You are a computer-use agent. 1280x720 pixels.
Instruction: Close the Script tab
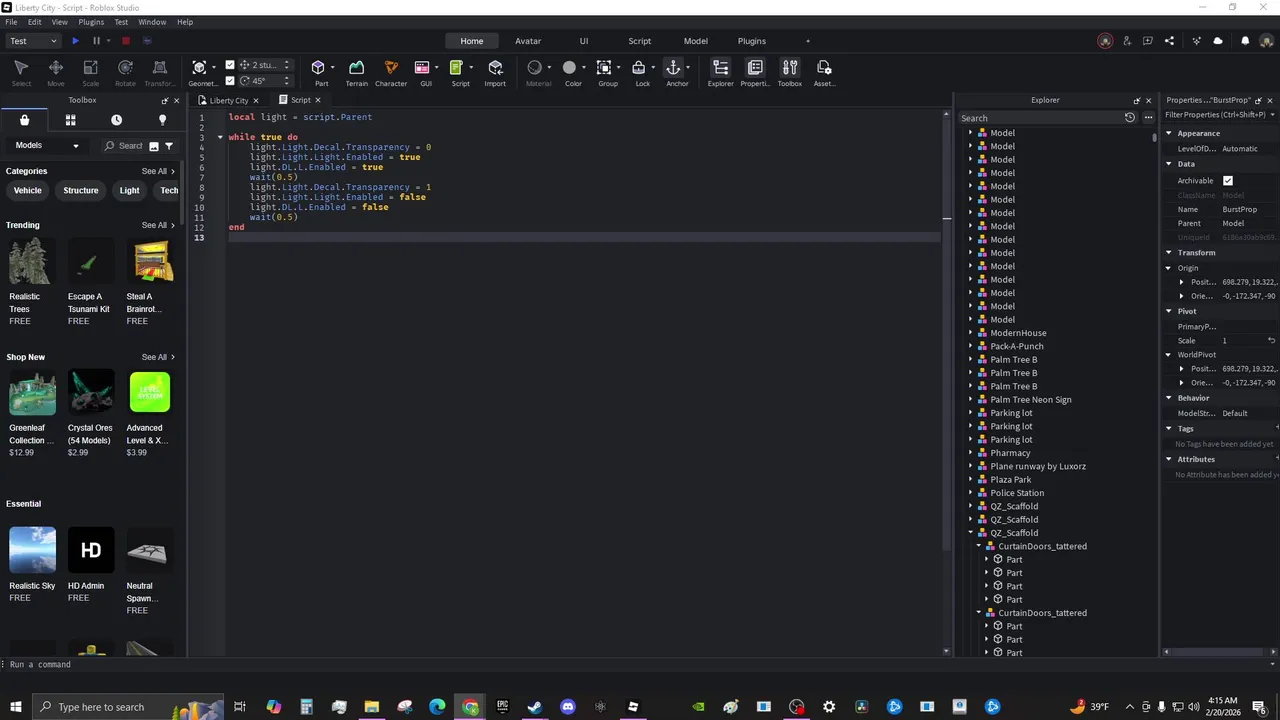tap(318, 100)
